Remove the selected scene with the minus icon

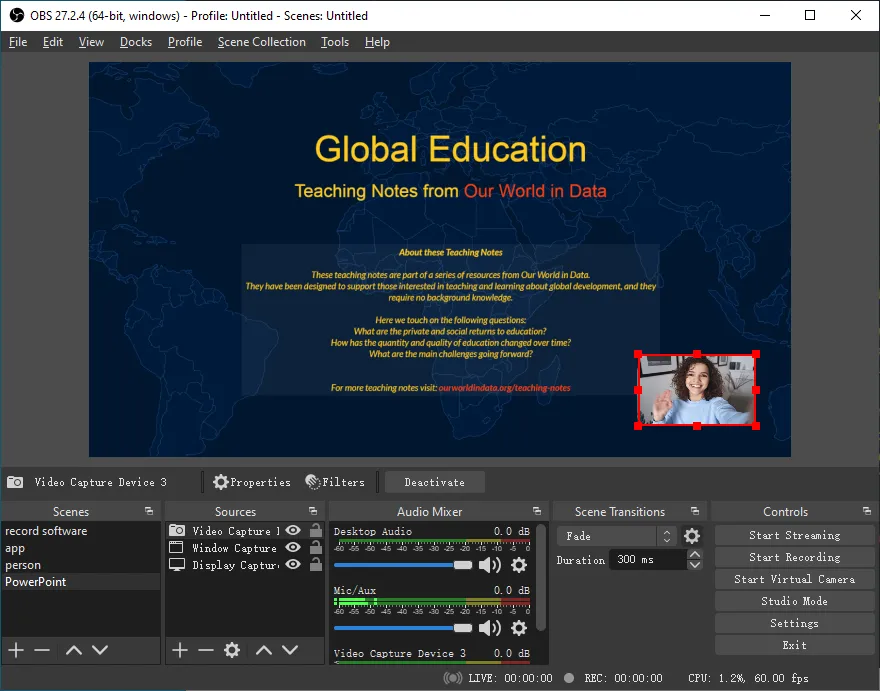[42, 650]
